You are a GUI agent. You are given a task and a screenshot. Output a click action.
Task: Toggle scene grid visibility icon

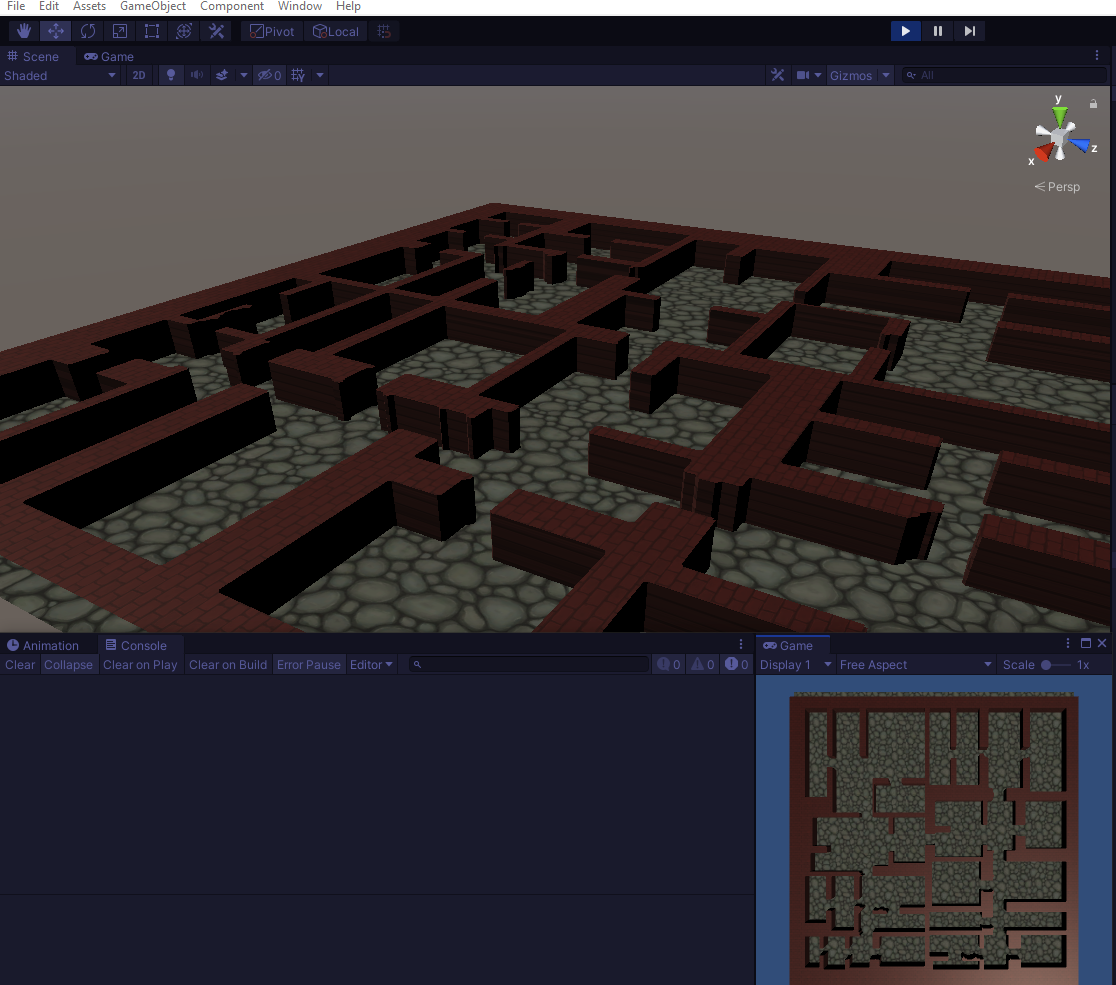point(298,75)
